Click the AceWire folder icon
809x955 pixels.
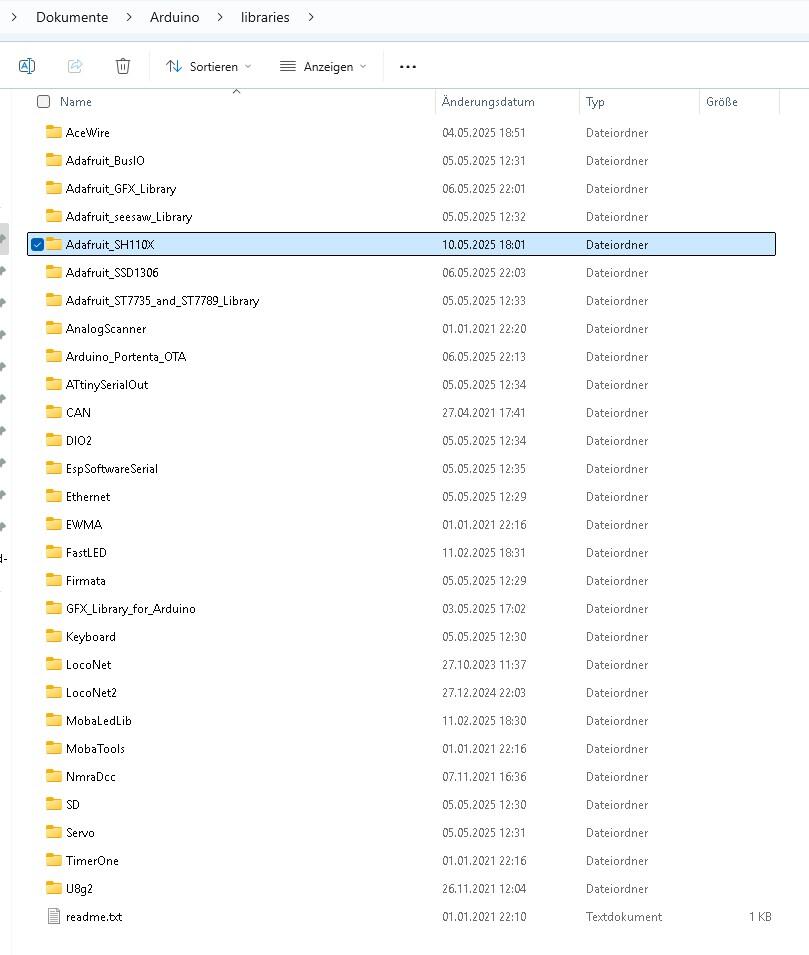coord(54,132)
